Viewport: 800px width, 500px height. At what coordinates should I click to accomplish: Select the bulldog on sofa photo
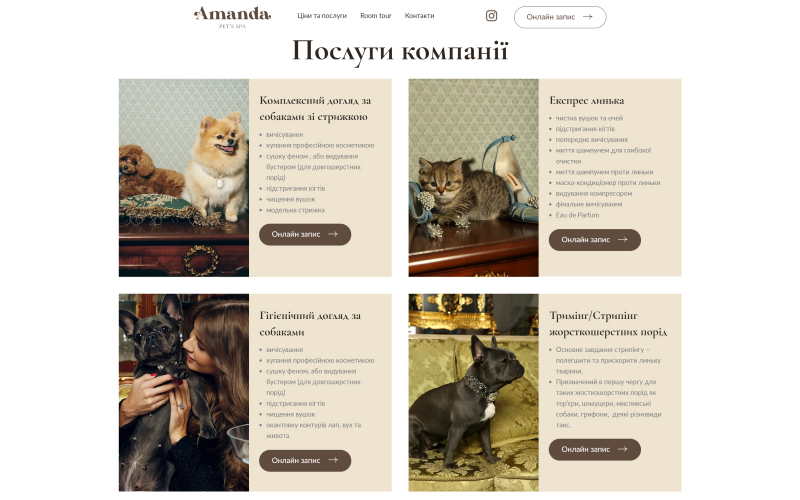(x=473, y=392)
